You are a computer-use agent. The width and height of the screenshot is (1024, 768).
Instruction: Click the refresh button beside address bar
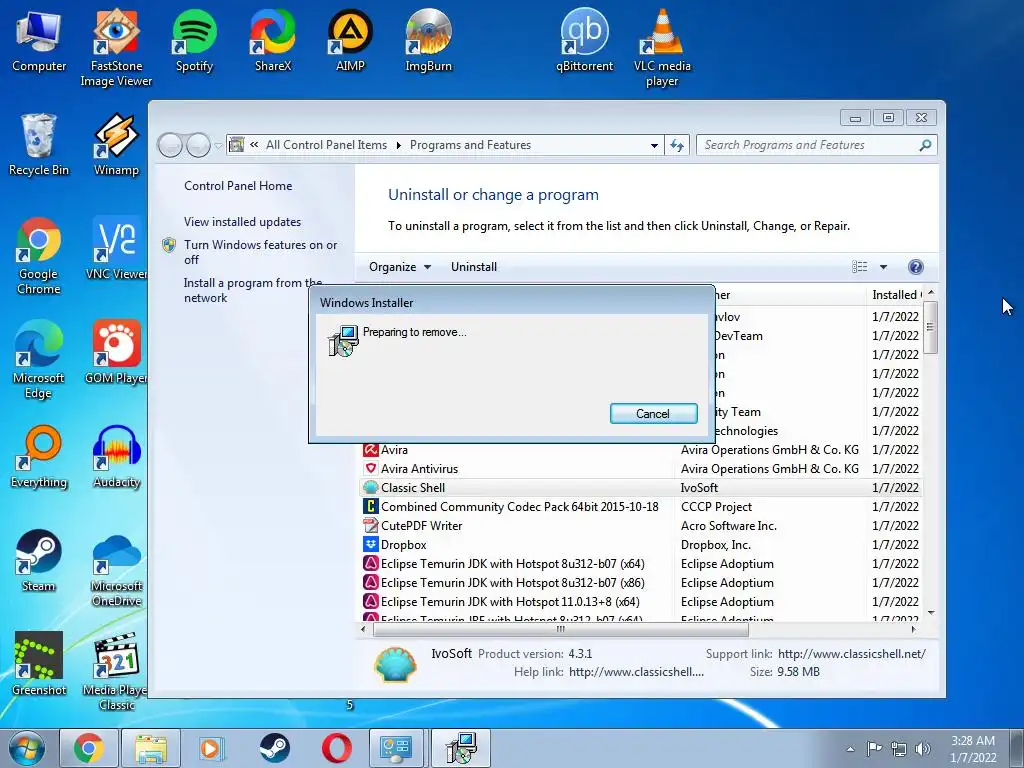coord(677,145)
